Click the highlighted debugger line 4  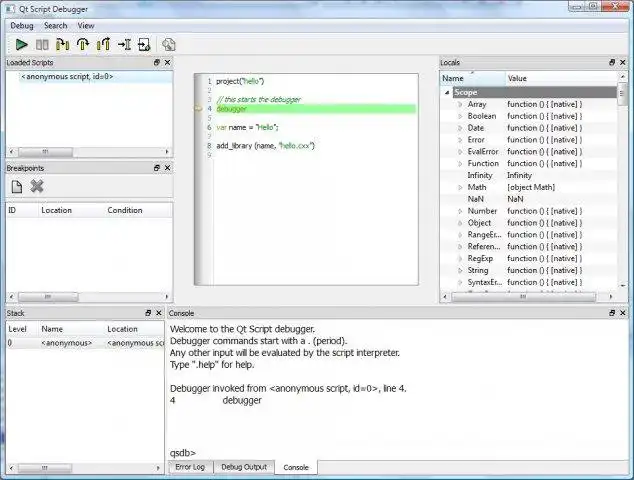coord(316,109)
